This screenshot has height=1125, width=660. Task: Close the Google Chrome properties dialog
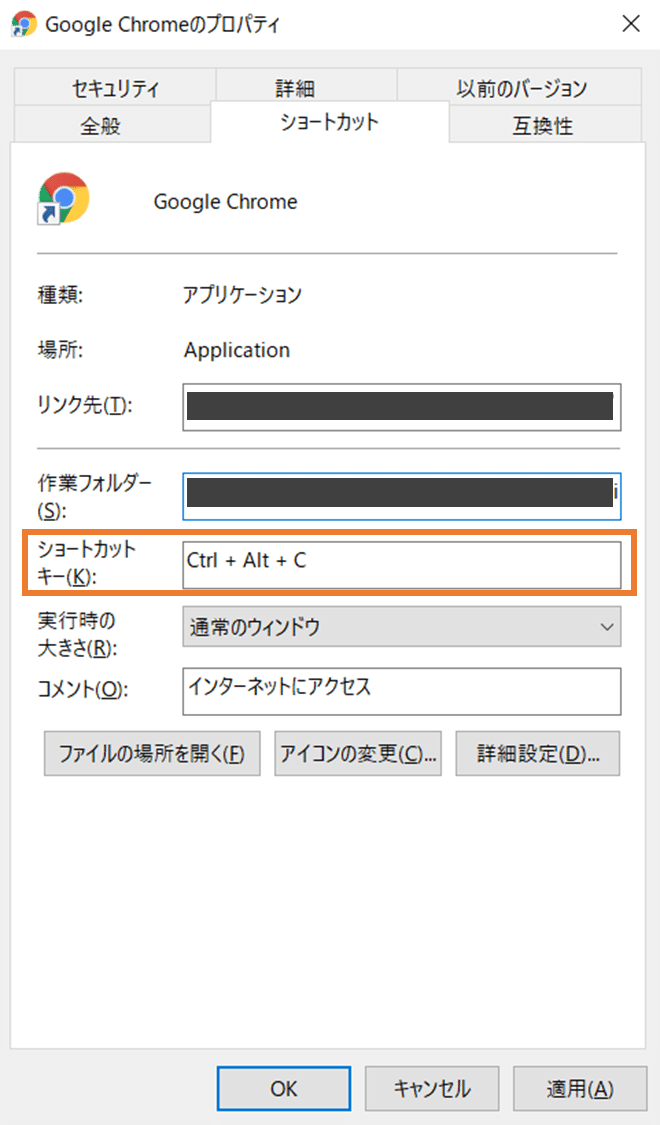tap(631, 24)
